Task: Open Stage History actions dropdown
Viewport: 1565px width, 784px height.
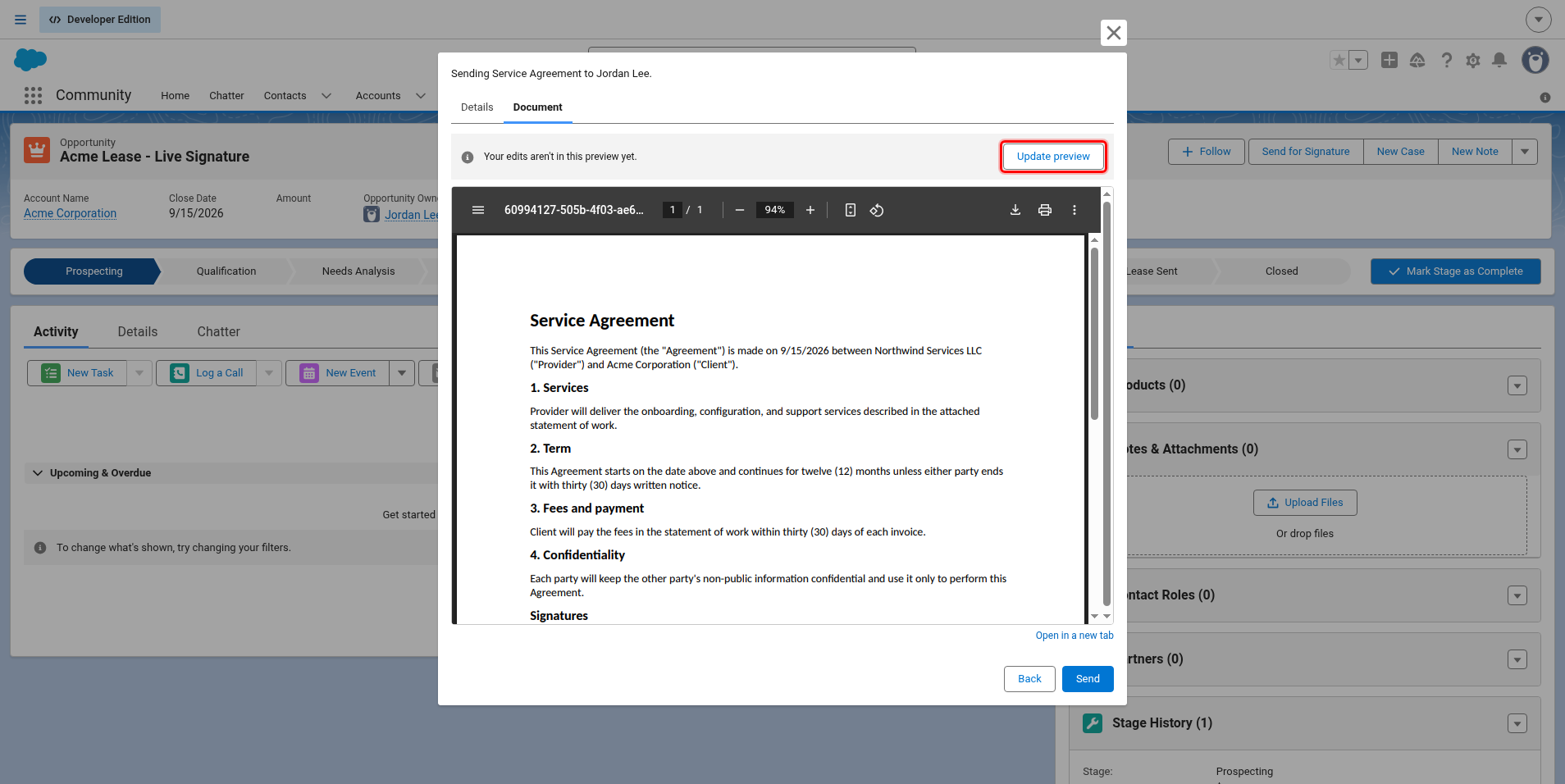Action: pos(1517,723)
